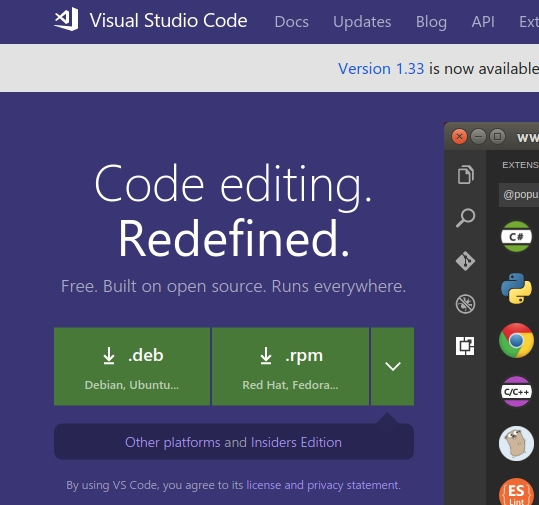Select the ESLint extension icon

coord(516,492)
